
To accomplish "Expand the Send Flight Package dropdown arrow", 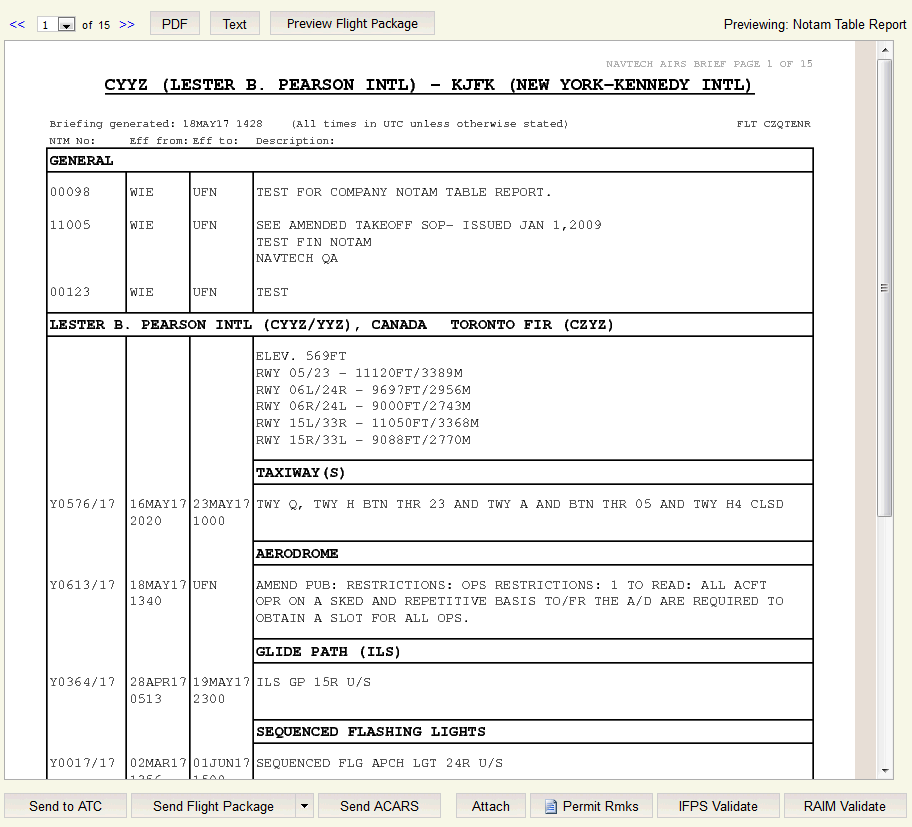I will (x=304, y=806).
